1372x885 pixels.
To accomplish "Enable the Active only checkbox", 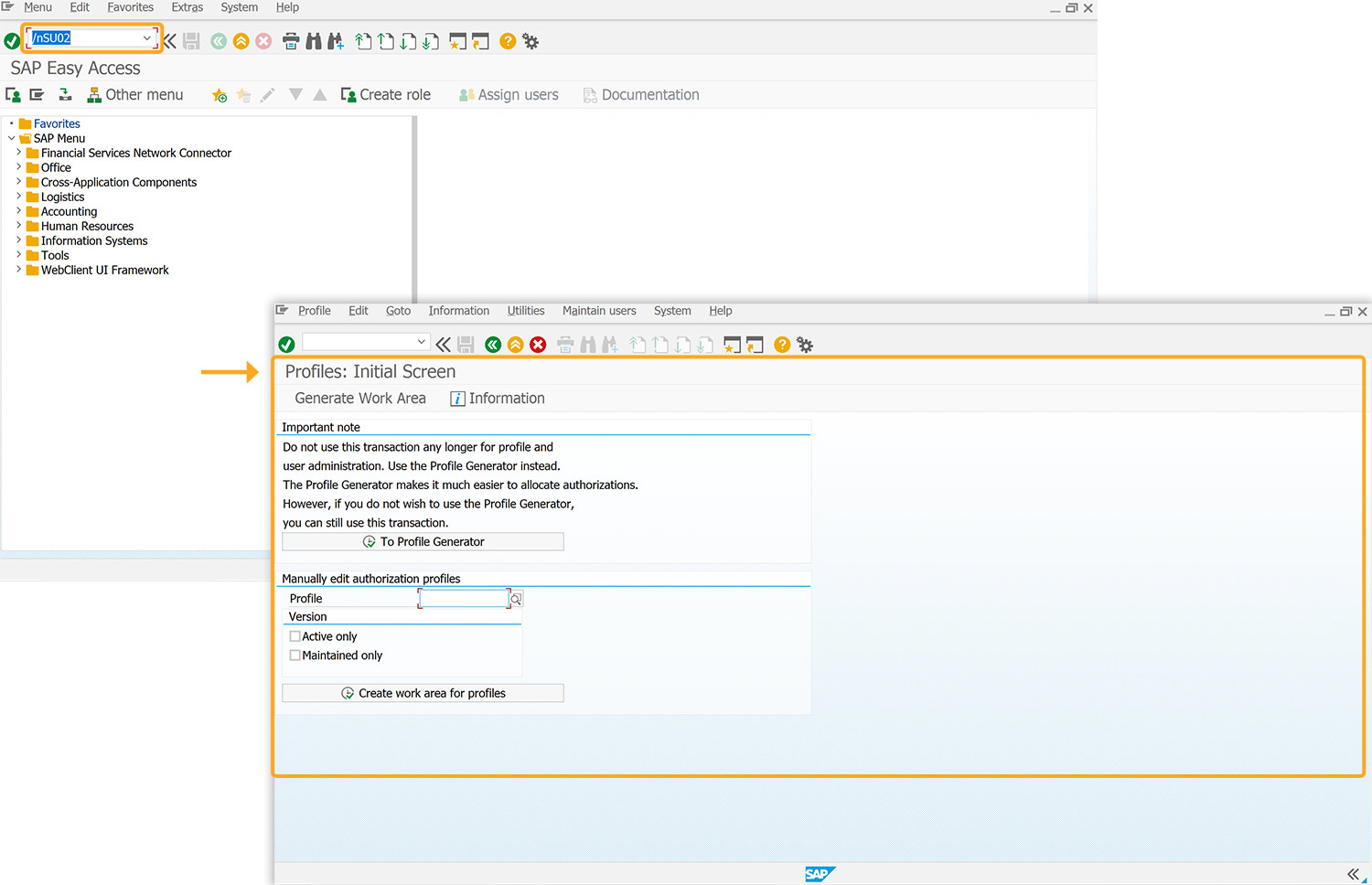I will pyautogui.click(x=295, y=636).
